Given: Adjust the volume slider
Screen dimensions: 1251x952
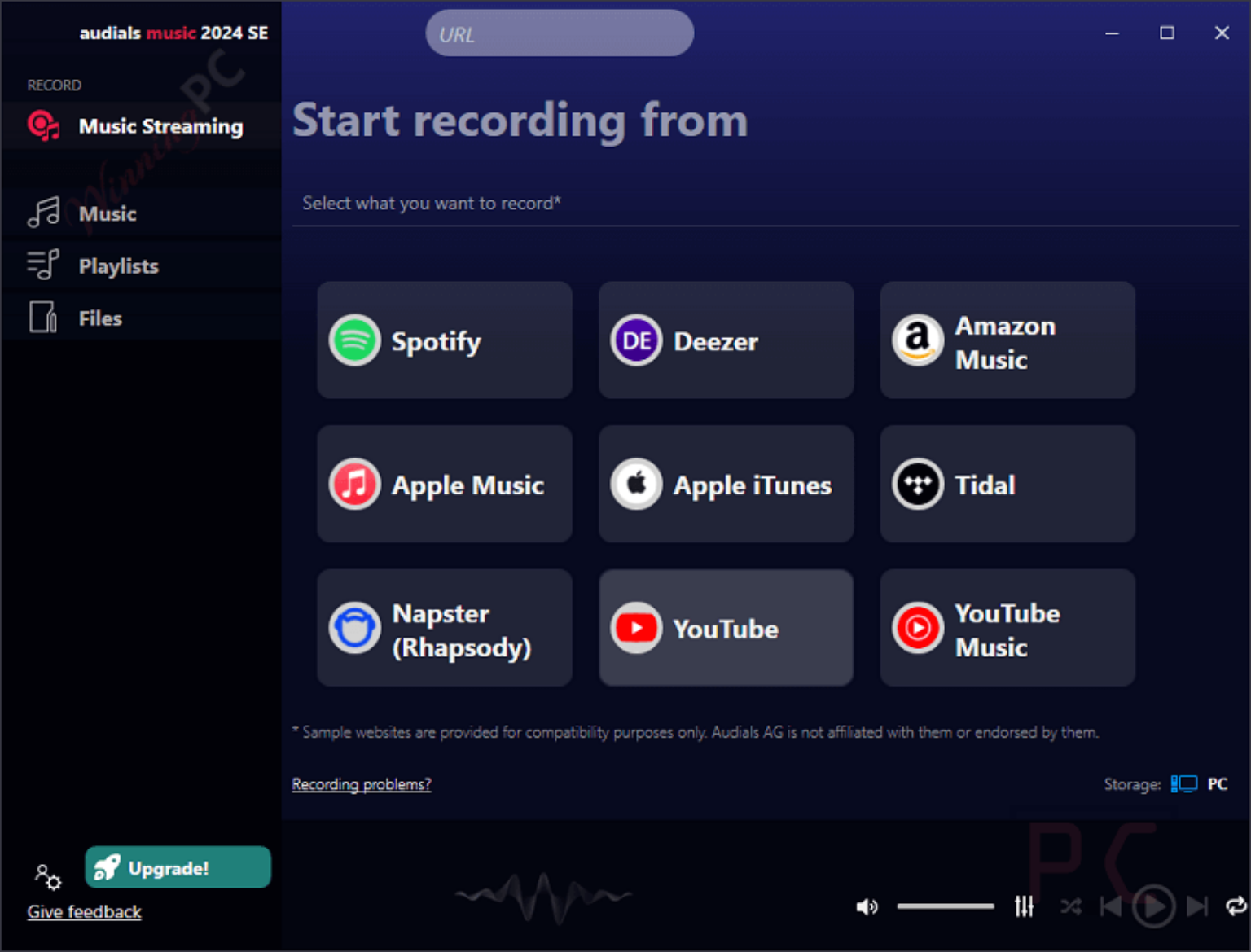Looking at the screenshot, I should 946,906.
